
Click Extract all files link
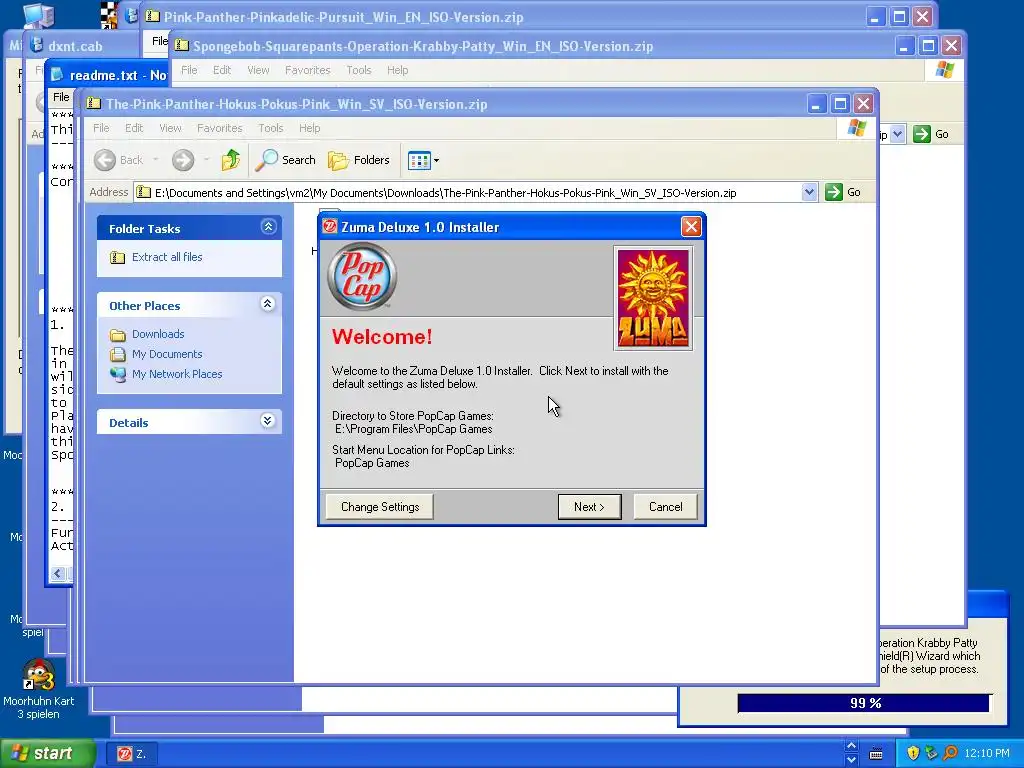(x=167, y=257)
